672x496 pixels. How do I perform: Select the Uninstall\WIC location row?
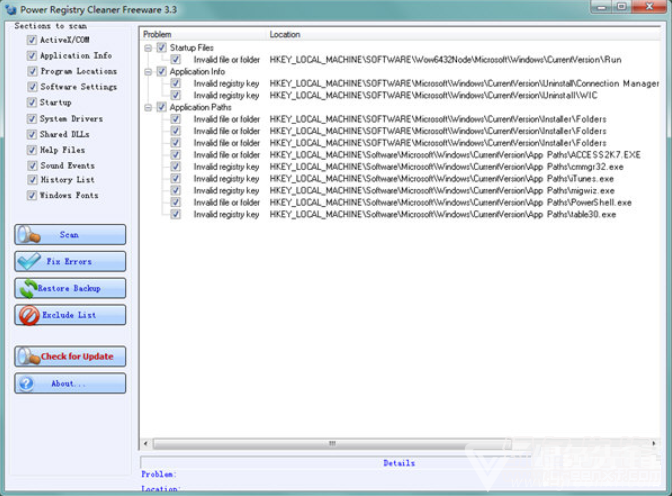pyautogui.click(x=433, y=95)
